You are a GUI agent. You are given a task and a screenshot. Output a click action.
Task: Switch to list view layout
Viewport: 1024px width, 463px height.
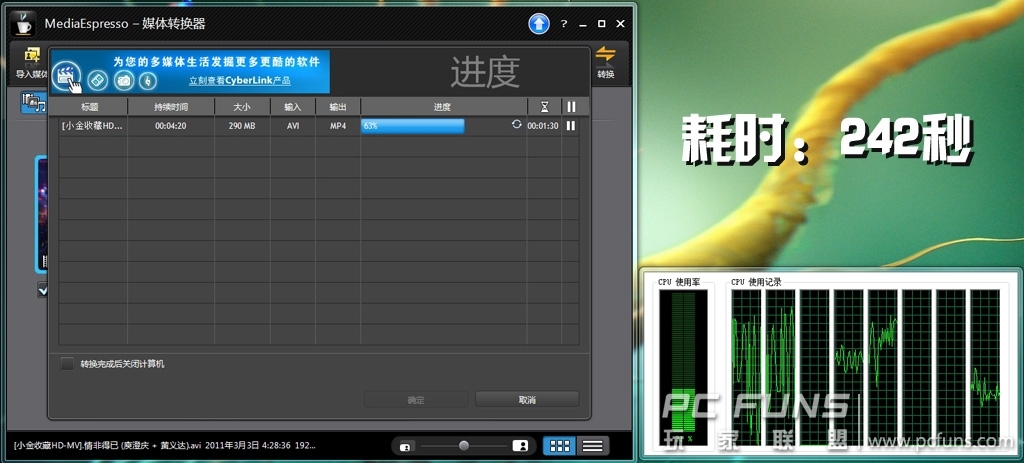pos(592,446)
